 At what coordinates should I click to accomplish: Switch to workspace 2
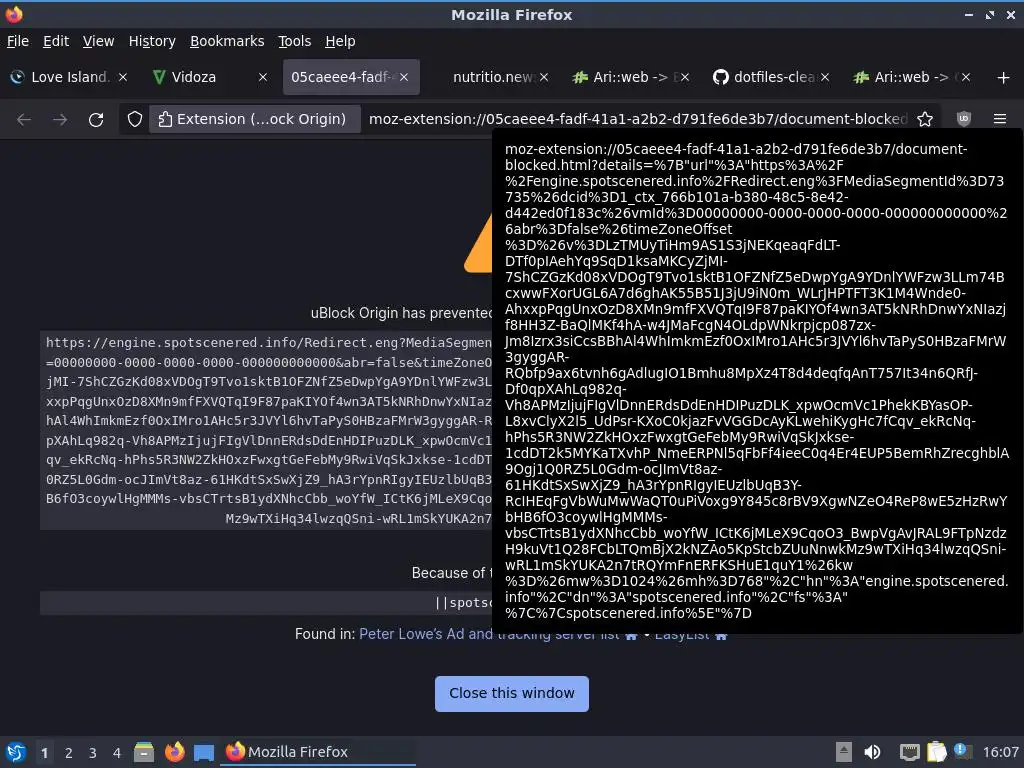[x=69, y=753]
